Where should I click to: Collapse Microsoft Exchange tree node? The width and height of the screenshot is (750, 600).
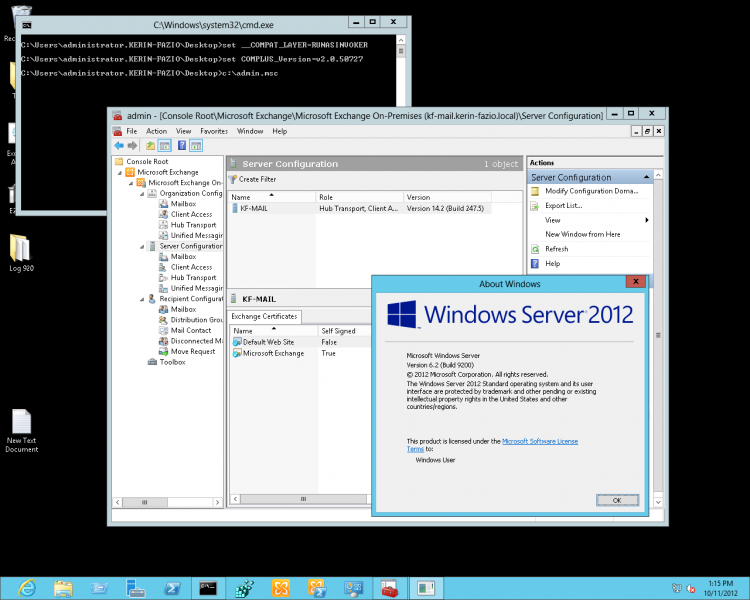120,173
